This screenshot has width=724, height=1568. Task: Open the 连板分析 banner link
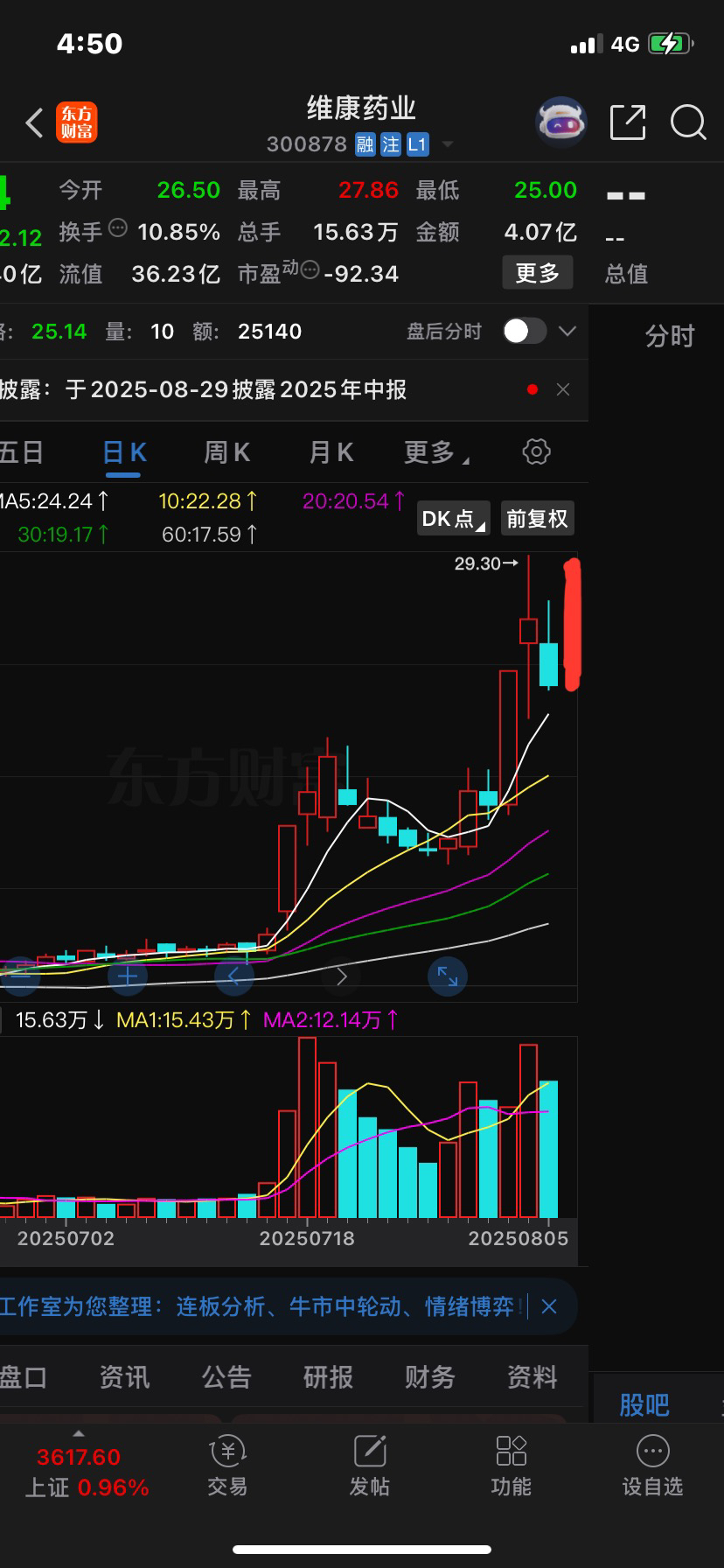[220, 1306]
